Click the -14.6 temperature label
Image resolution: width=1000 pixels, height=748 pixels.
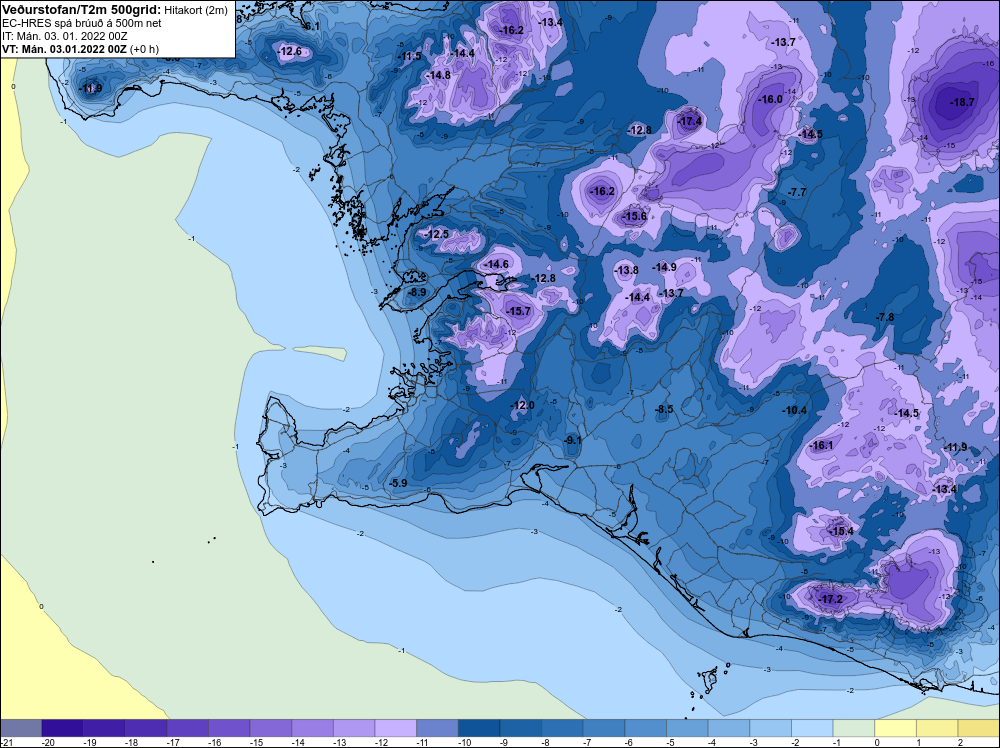point(496,264)
